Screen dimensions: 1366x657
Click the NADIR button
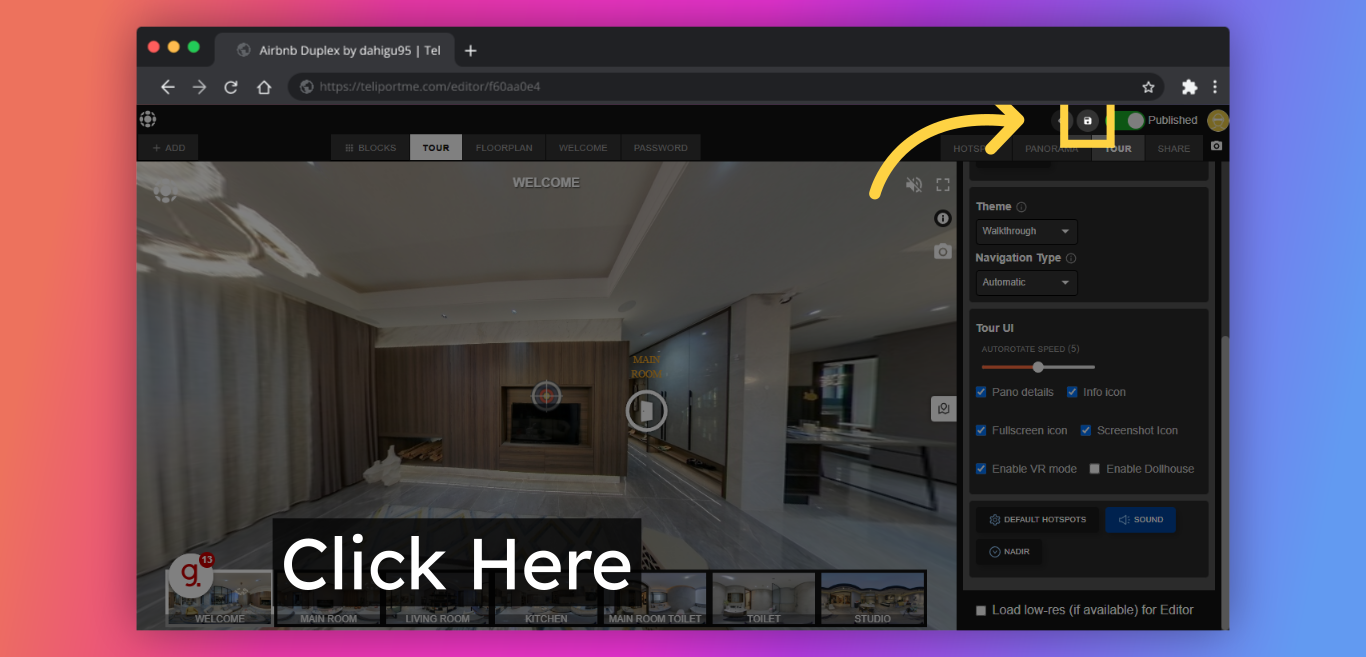coord(1009,552)
